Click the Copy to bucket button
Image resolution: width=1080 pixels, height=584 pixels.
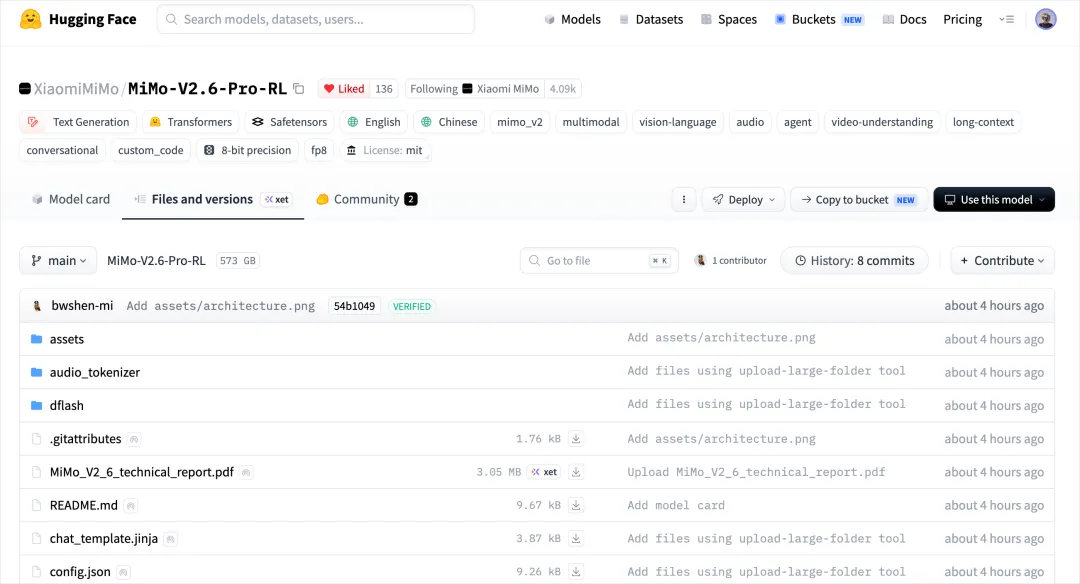[x=858, y=200]
